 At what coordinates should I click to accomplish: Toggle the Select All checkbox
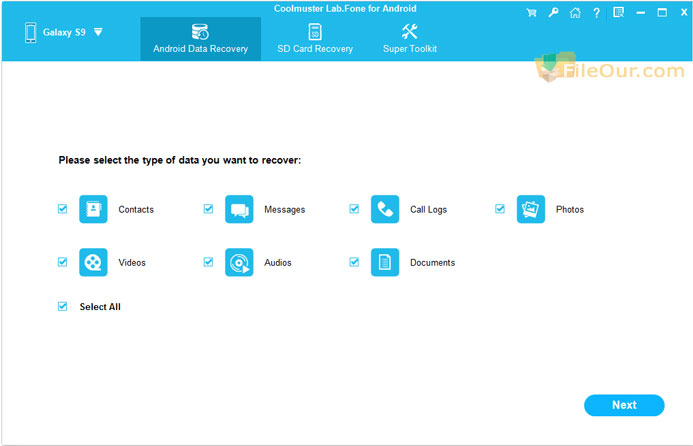coord(62,306)
